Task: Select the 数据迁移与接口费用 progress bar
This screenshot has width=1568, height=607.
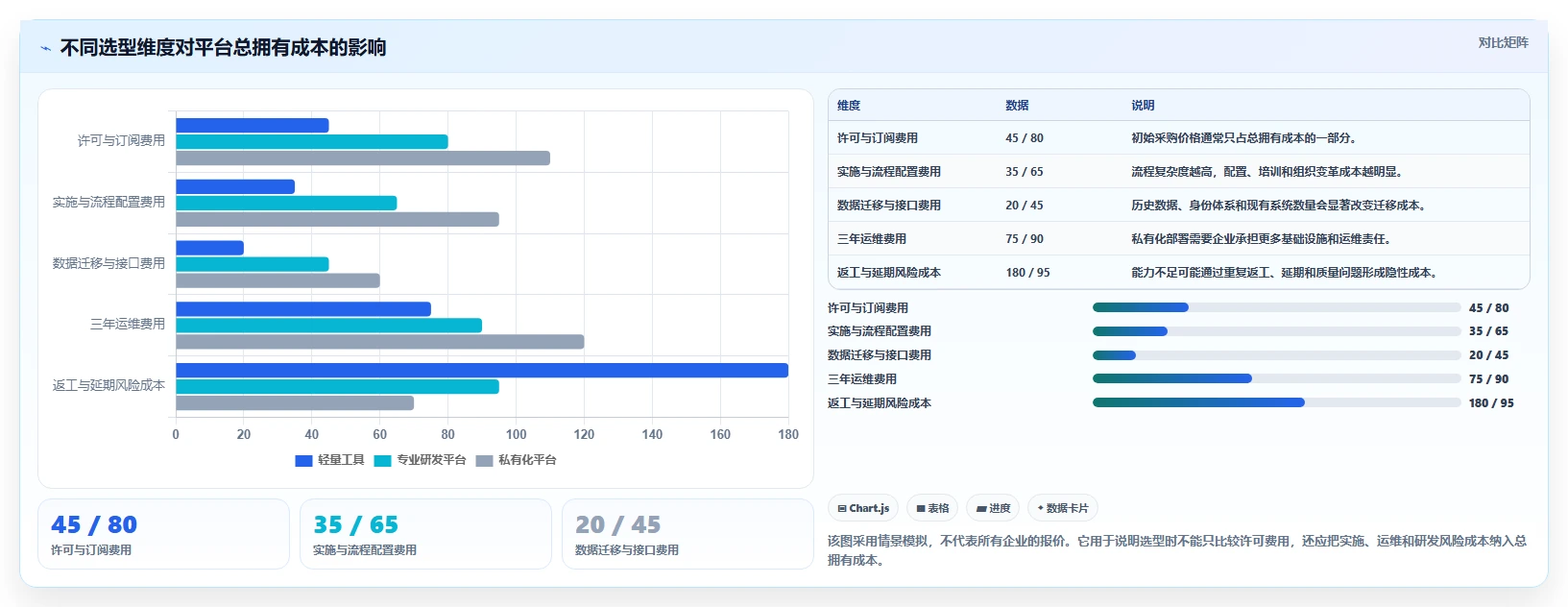Action: (x=1276, y=355)
